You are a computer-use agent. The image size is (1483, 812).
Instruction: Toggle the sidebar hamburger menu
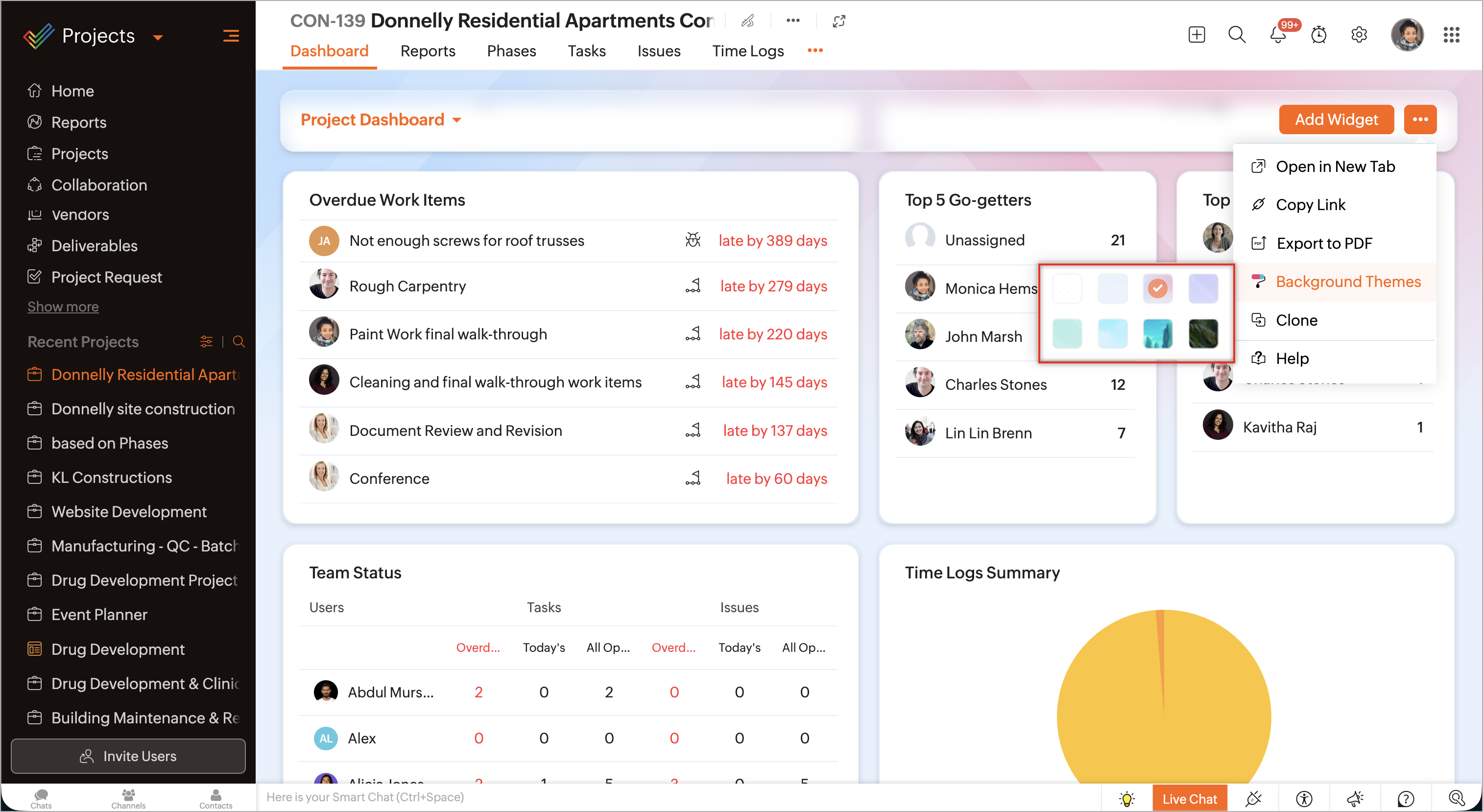(x=231, y=36)
